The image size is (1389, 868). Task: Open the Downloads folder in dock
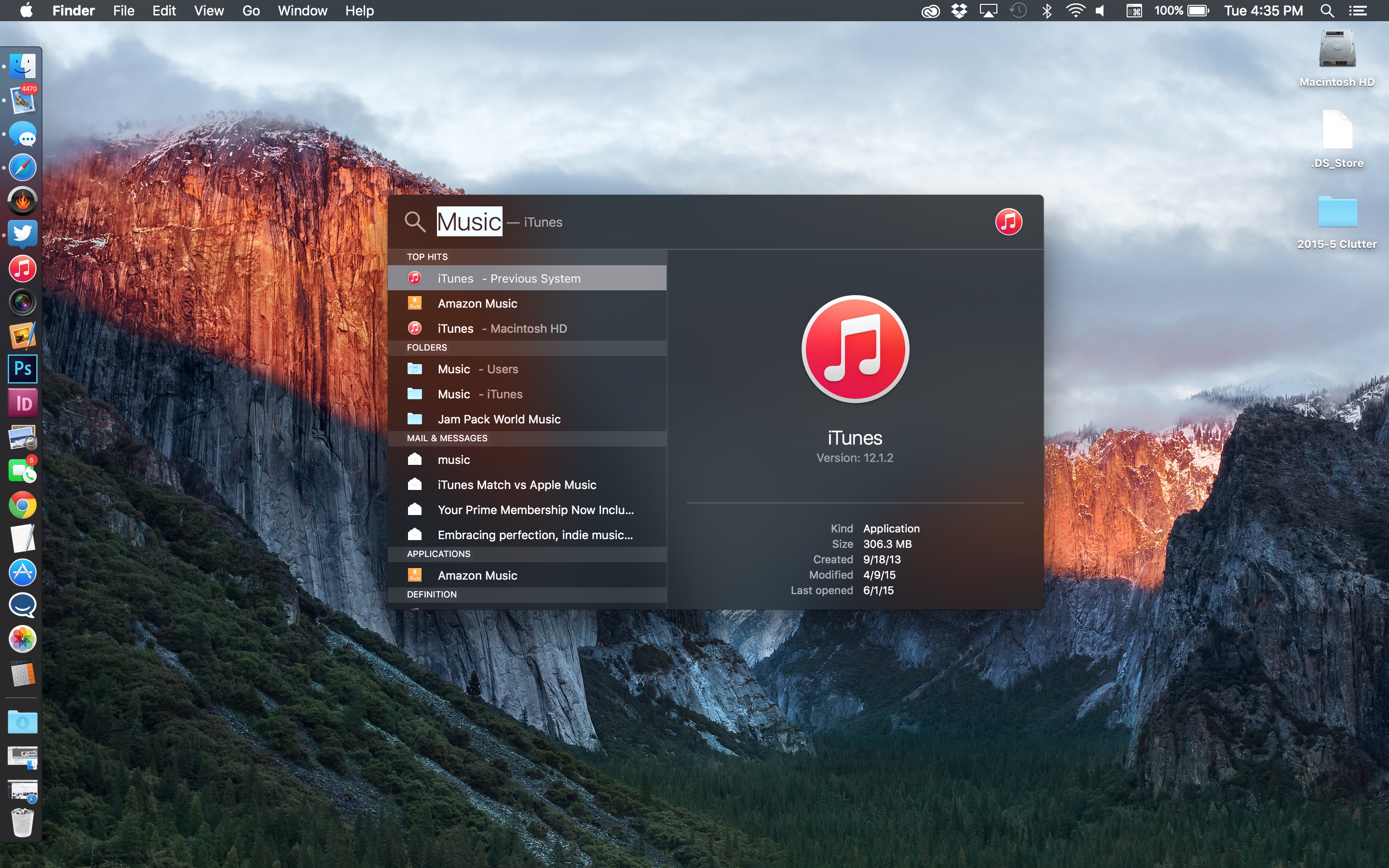point(23,722)
